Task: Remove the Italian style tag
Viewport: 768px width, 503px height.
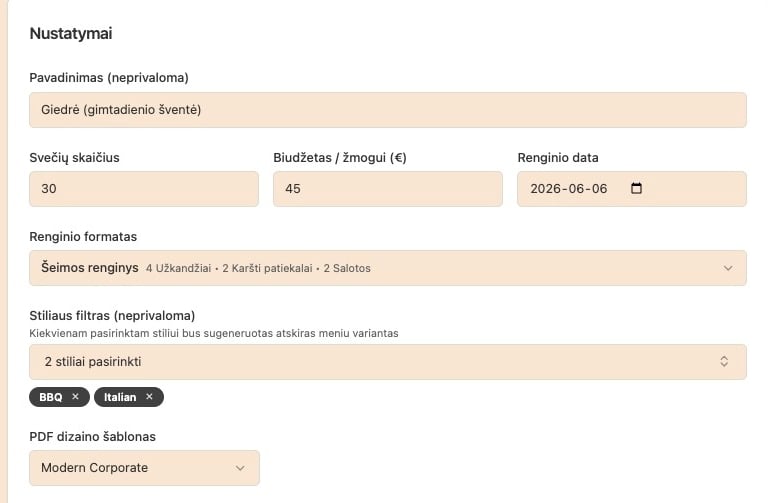Action: tap(149, 397)
